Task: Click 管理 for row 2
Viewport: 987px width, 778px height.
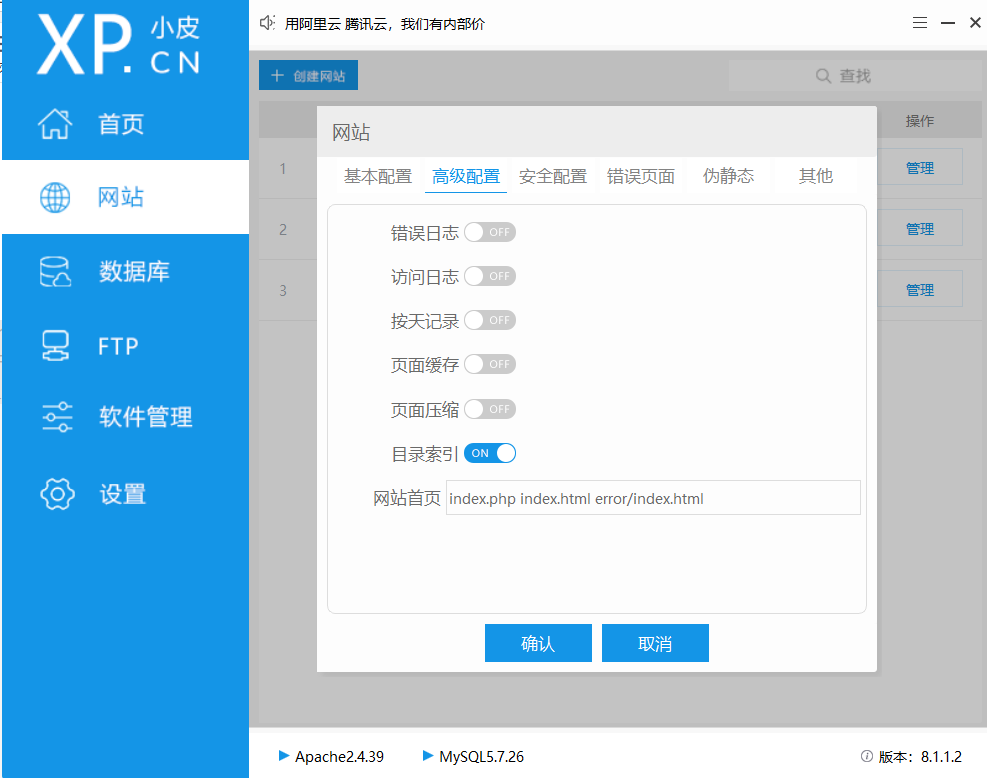Action: [920, 228]
